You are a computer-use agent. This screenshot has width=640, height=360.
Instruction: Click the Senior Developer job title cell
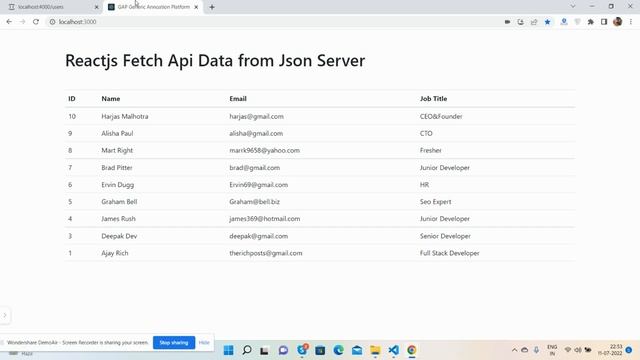[x=445, y=236]
